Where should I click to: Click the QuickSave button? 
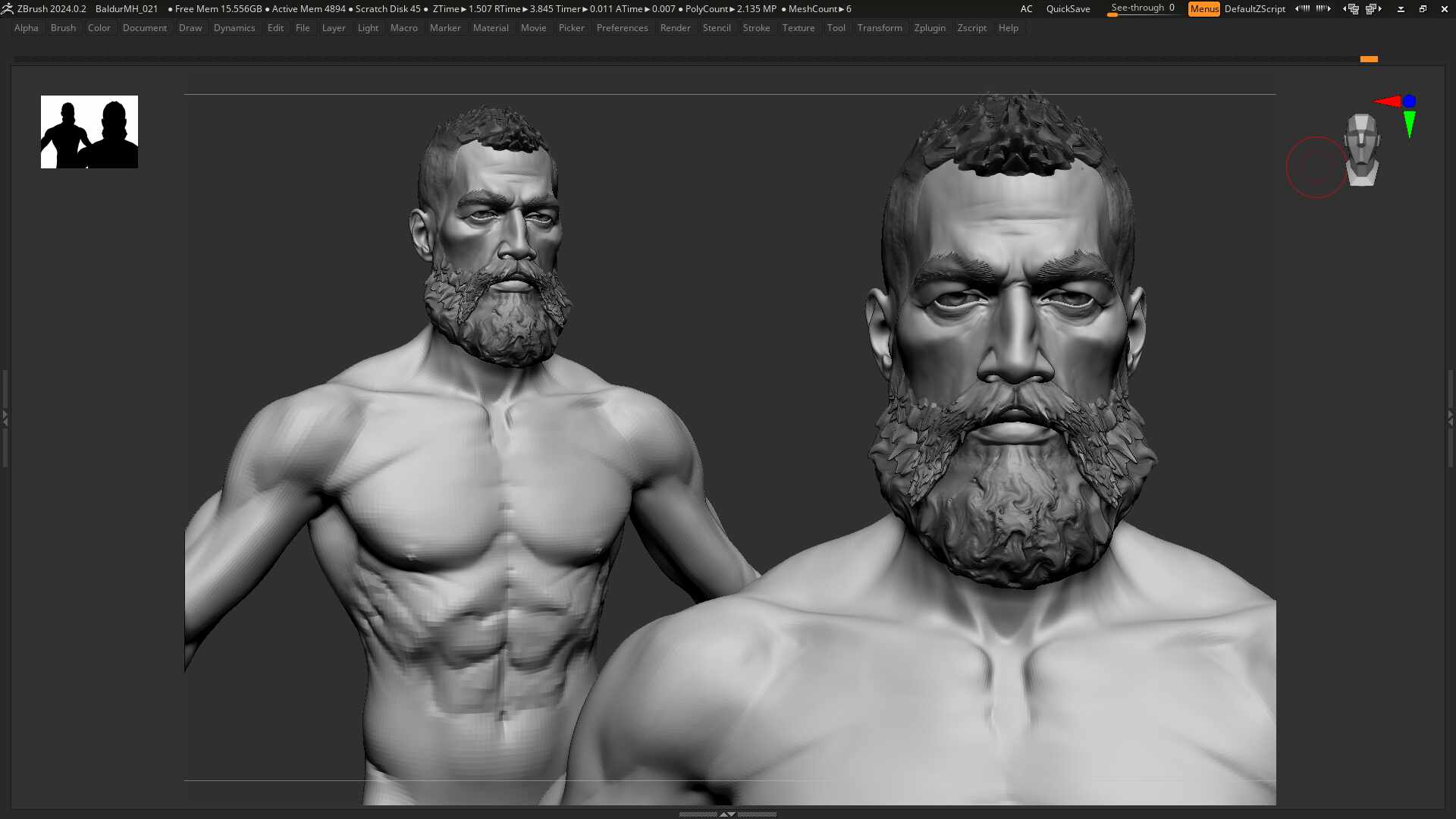tap(1068, 9)
